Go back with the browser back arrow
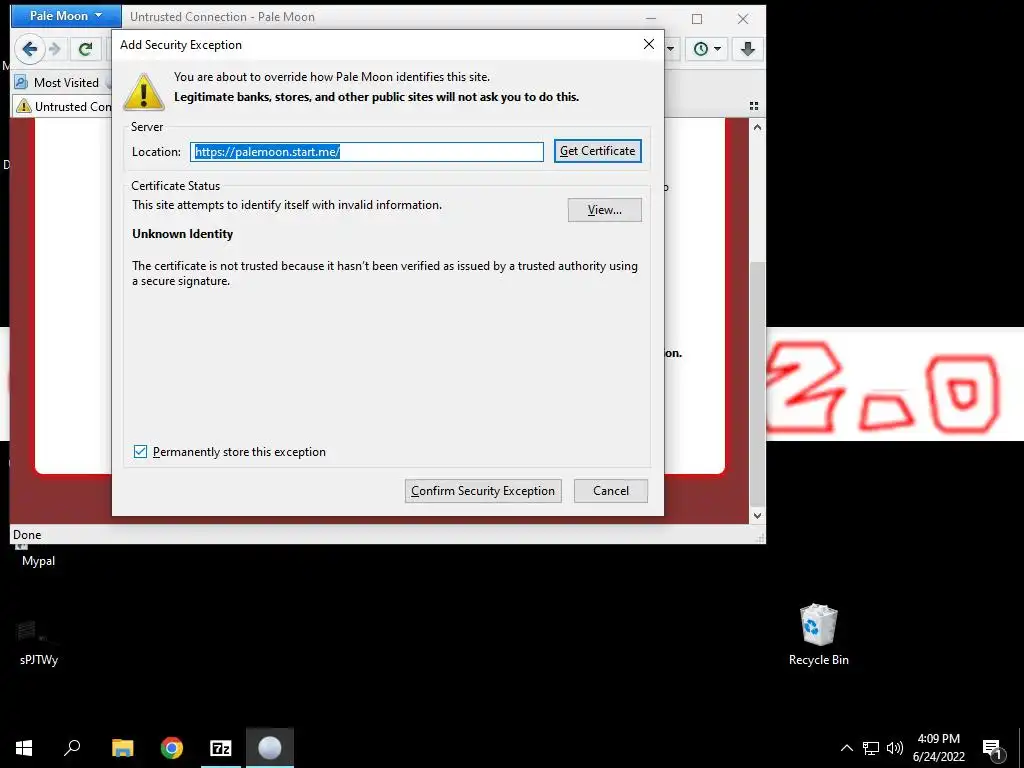Image resolution: width=1024 pixels, height=768 pixels. tap(29, 48)
